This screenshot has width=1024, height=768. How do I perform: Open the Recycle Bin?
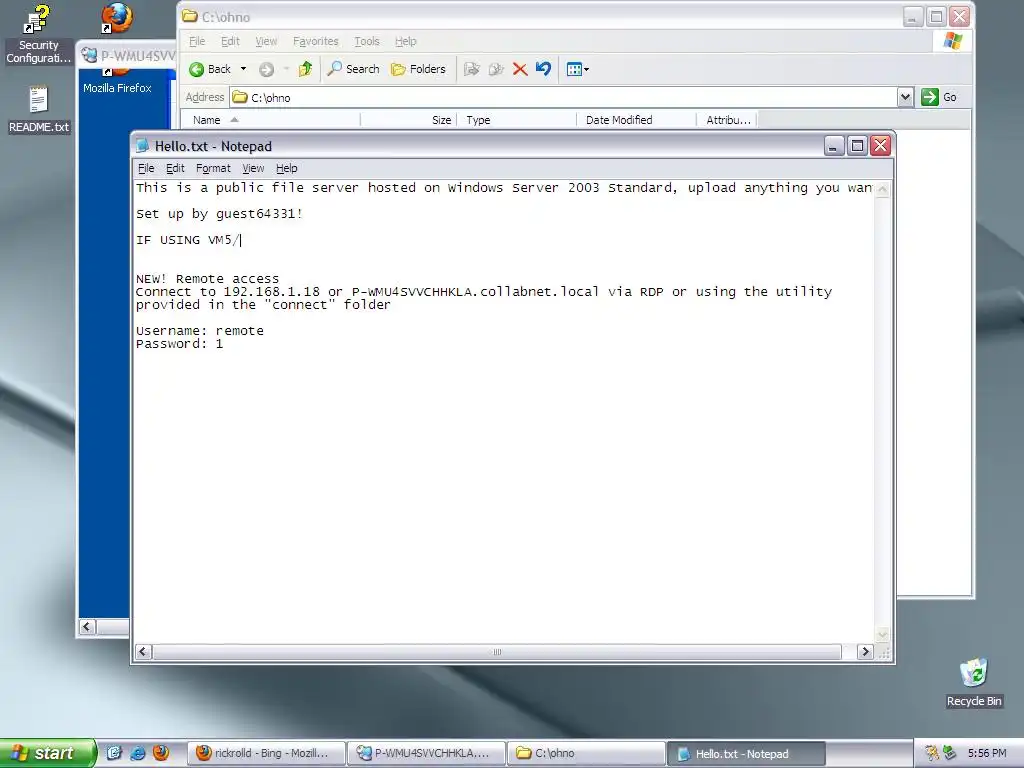coord(974,682)
